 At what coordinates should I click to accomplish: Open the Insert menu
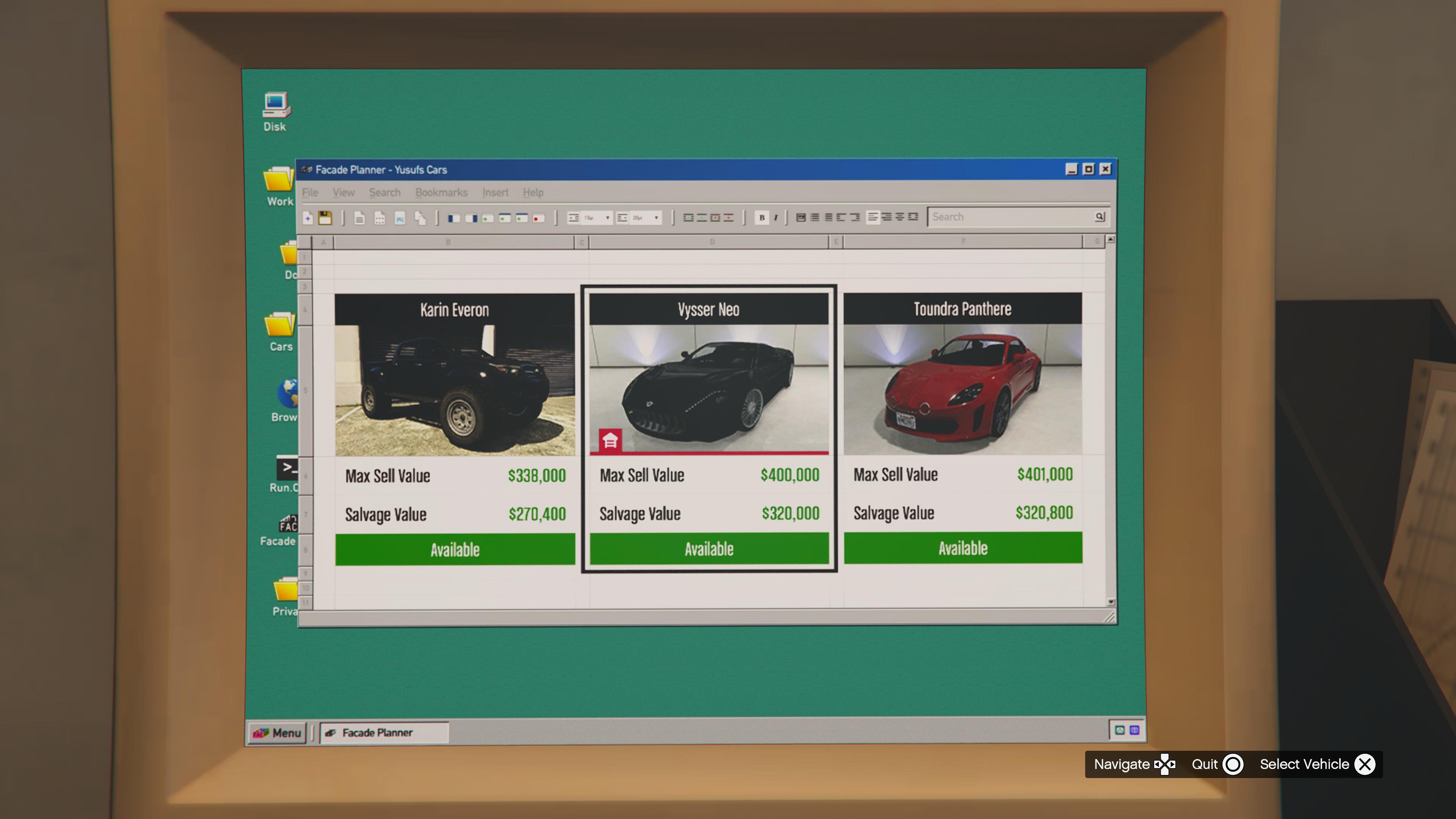(x=495, y=192)
